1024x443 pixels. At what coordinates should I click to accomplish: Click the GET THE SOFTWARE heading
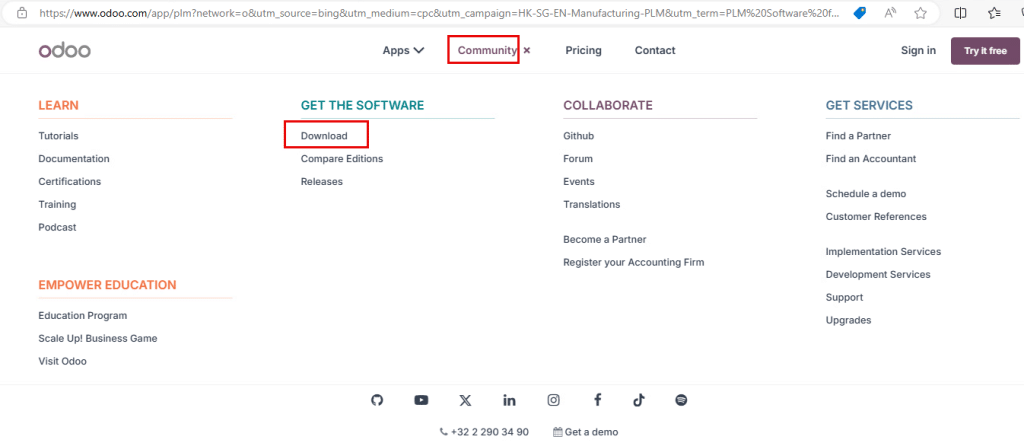tap(362, 105)
